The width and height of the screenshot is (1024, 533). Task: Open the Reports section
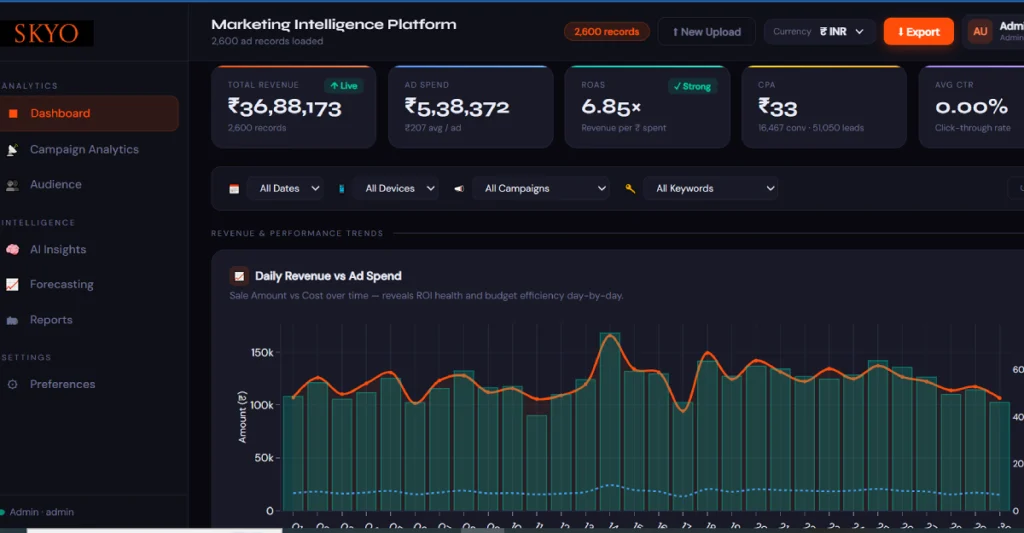[x=51, y=320]
